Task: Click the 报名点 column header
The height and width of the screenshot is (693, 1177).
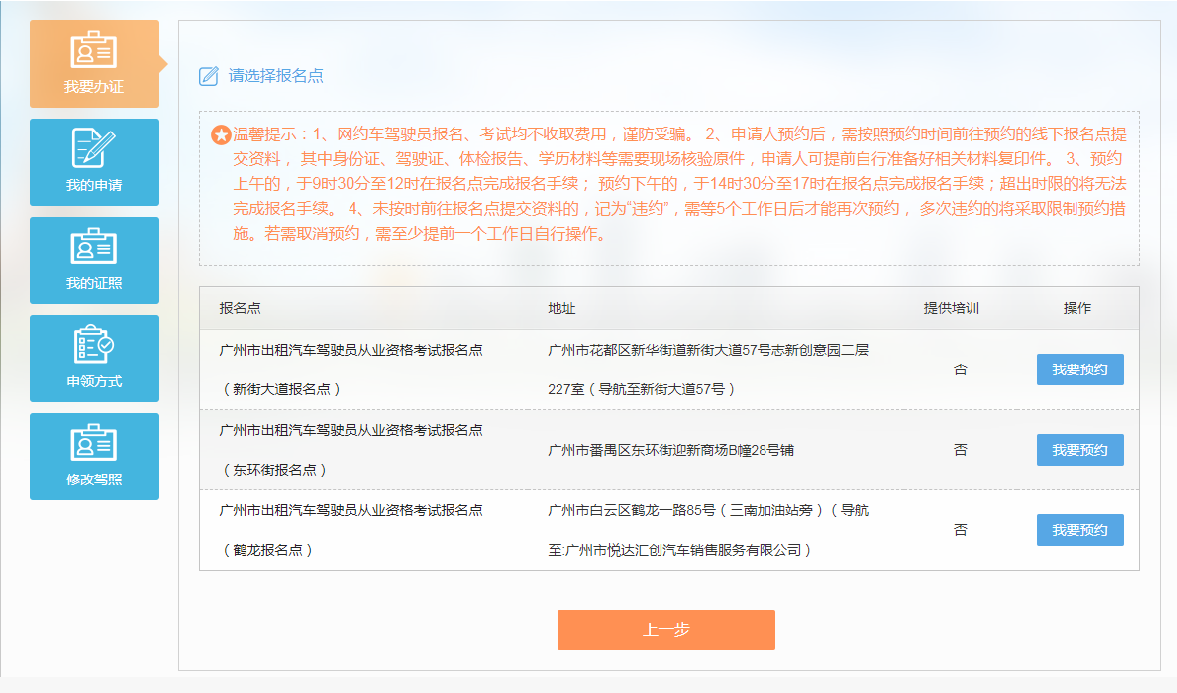Action: click(240, 308)
